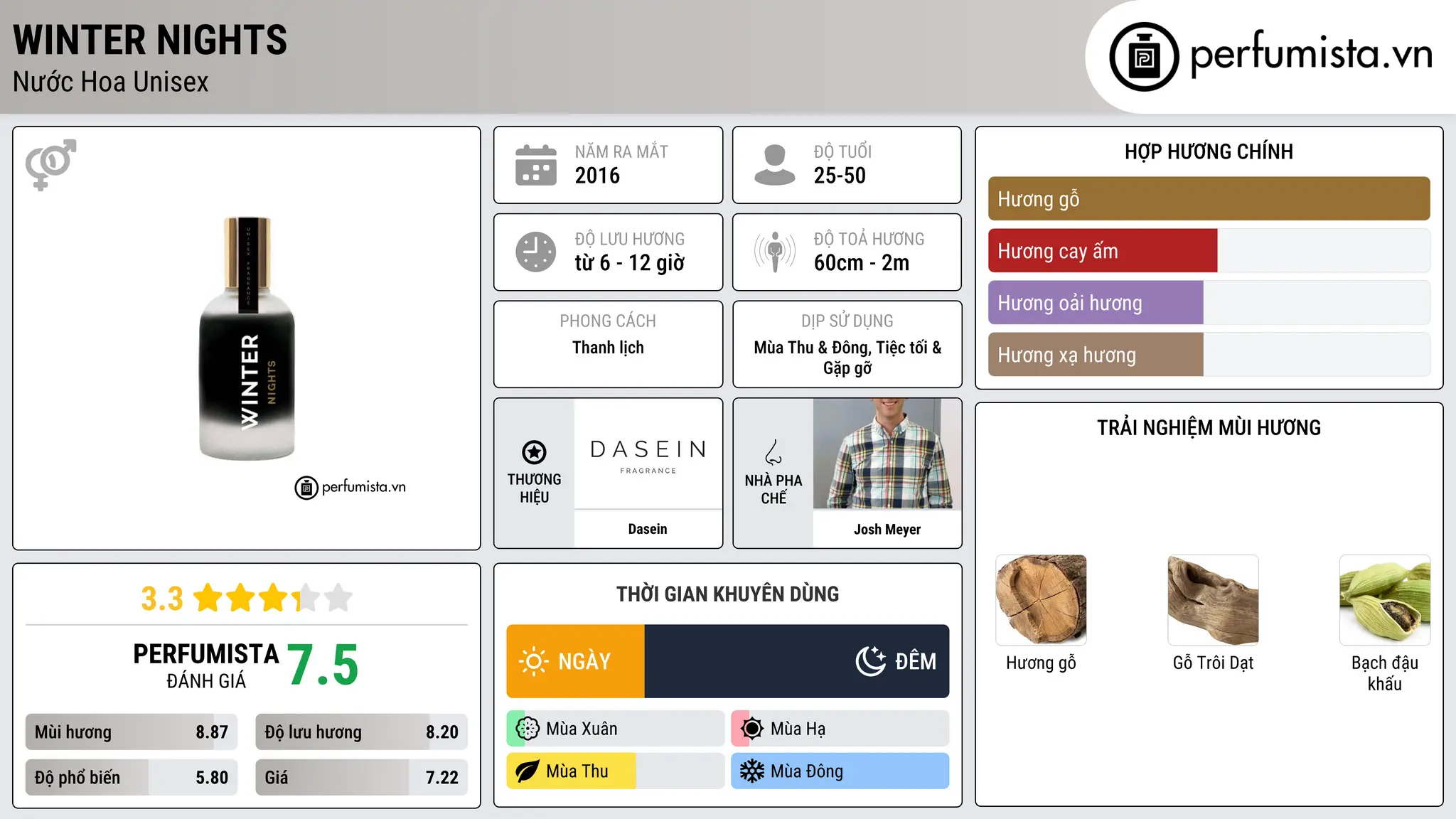1456x819 pixels.
Task: Click the perfumista.vn perfume bottle logo icon
Action: coord(1144,57)
